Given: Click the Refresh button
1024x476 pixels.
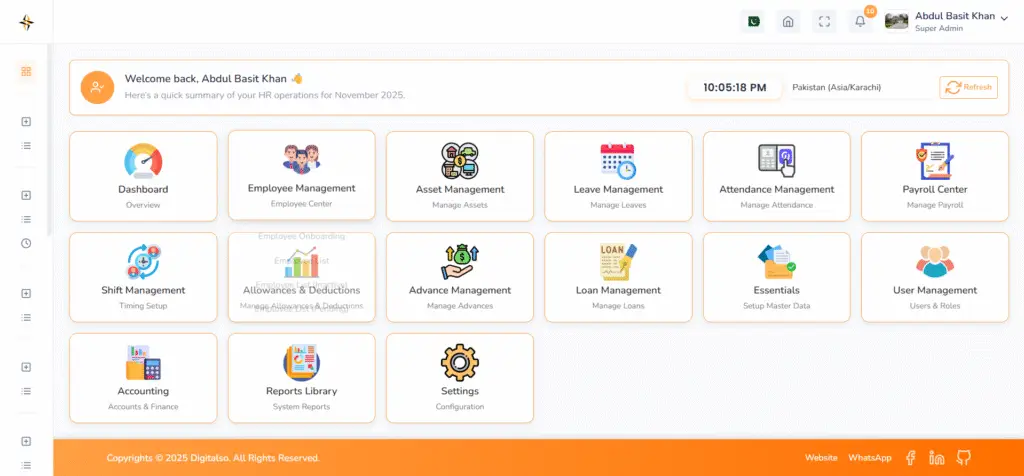Looking at the screenshot, I should pyautogui.click(x=968, y=87).
